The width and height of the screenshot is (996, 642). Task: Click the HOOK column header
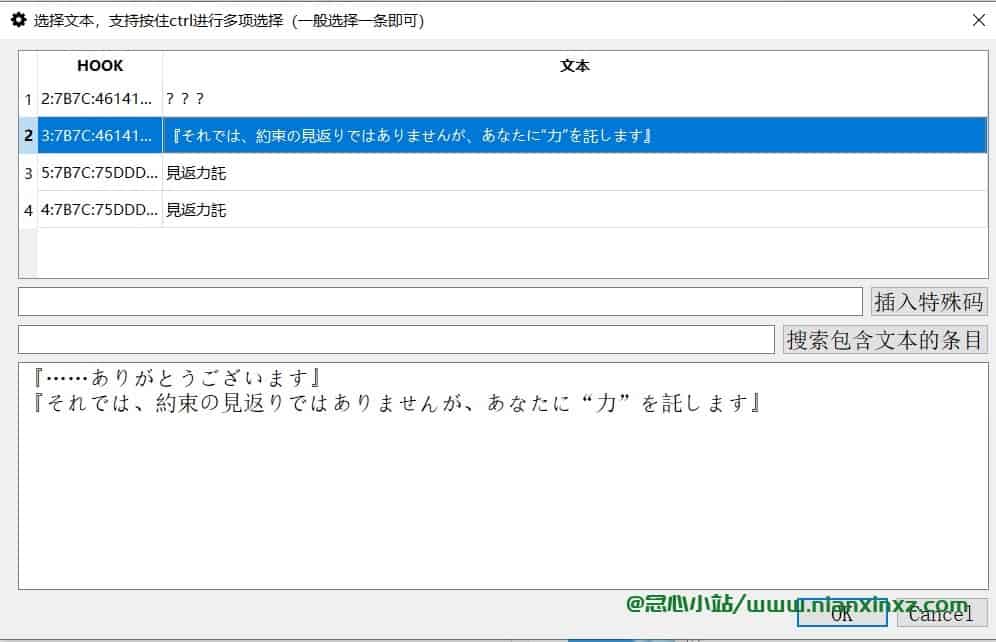point(100,65)
